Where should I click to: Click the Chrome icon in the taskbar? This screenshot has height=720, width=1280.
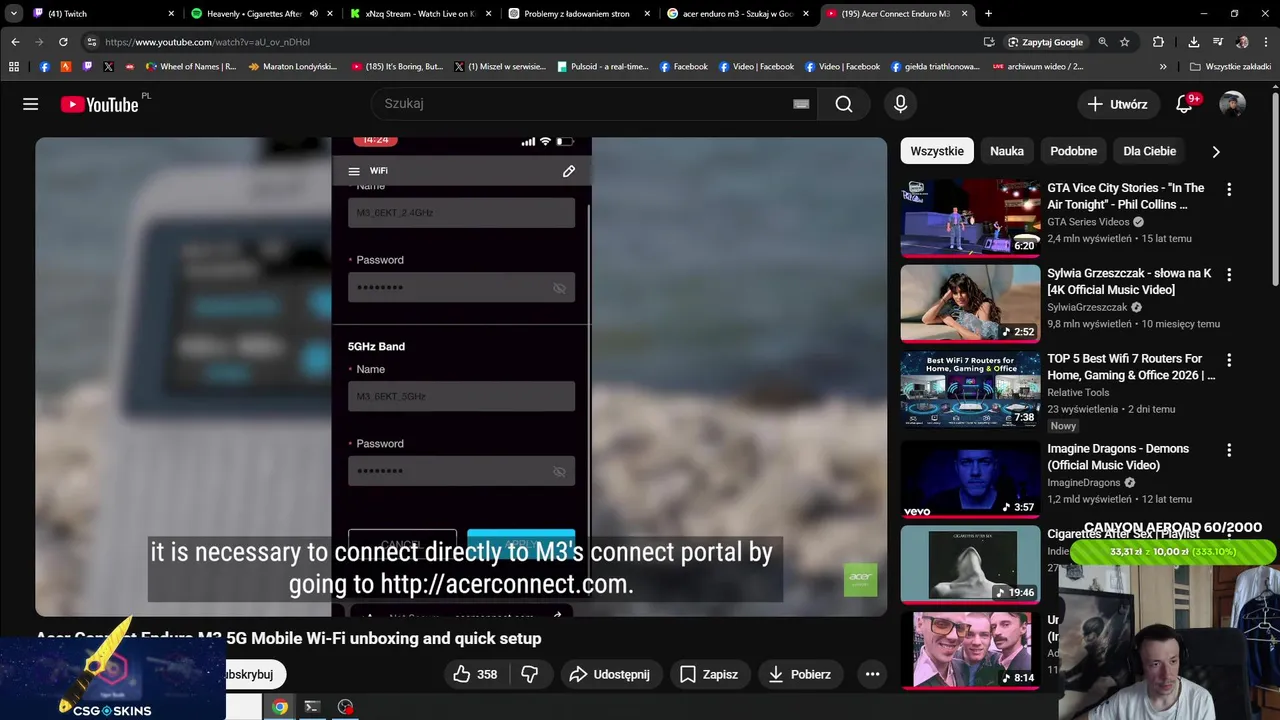click(280, 707)
